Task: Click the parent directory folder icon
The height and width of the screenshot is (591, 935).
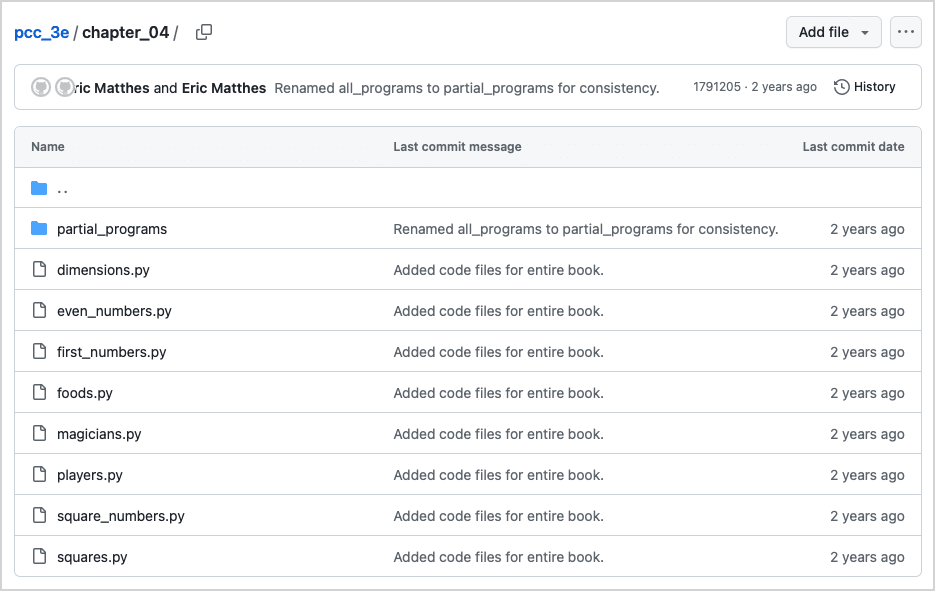Action: click(x=38, y=187)
